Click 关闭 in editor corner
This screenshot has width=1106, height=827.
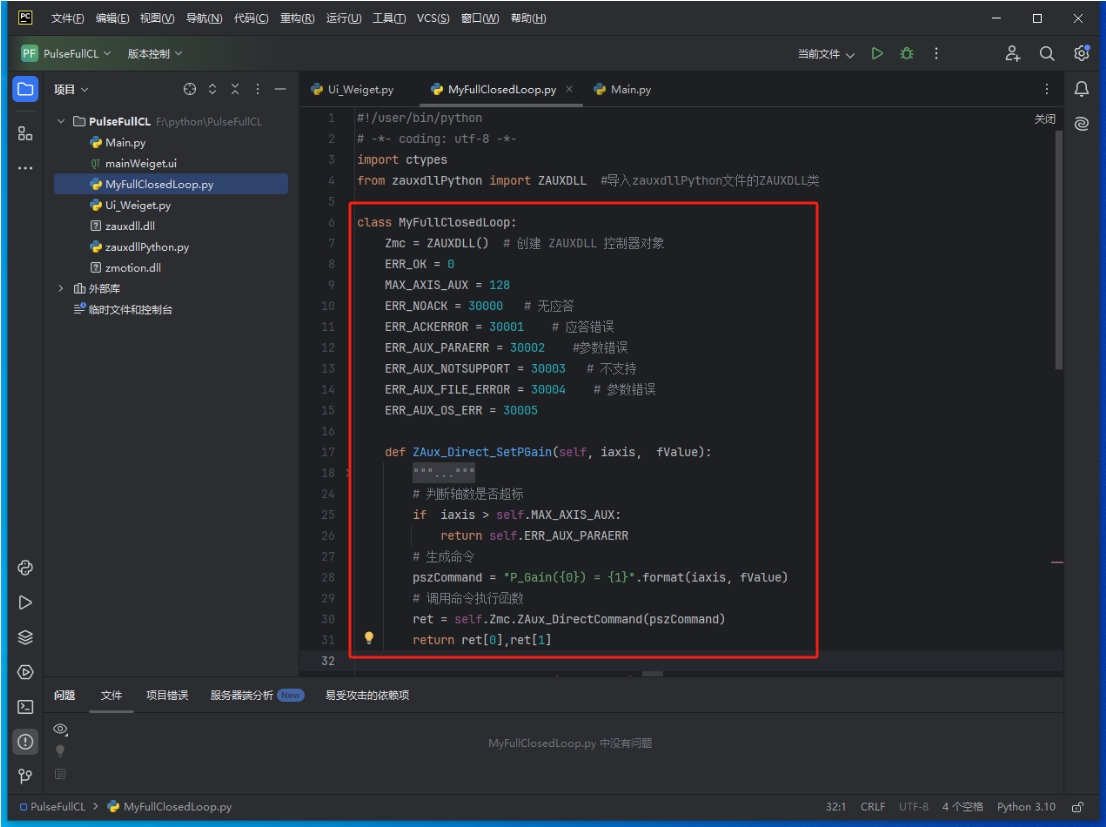1045,119
